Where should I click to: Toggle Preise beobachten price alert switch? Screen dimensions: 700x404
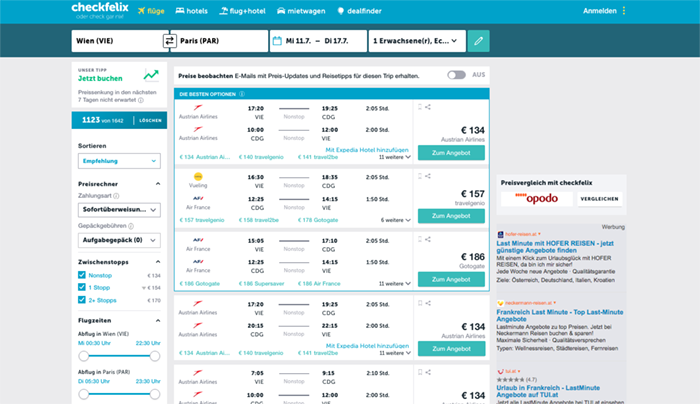pyautogui.click(x=456, y=75)
